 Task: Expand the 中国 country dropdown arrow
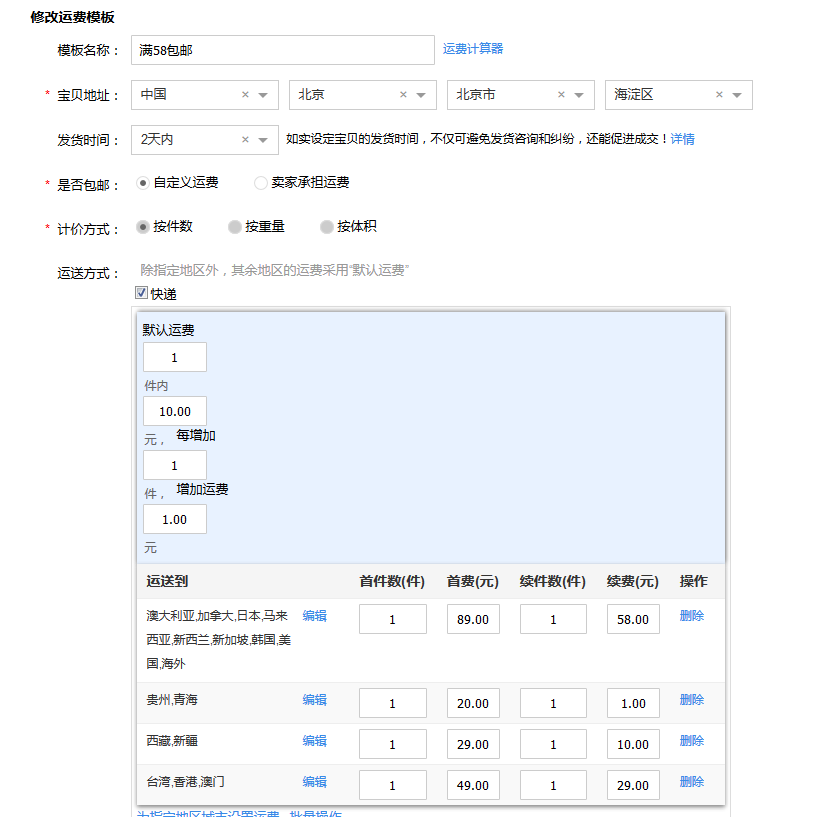[x=263, y=95]
